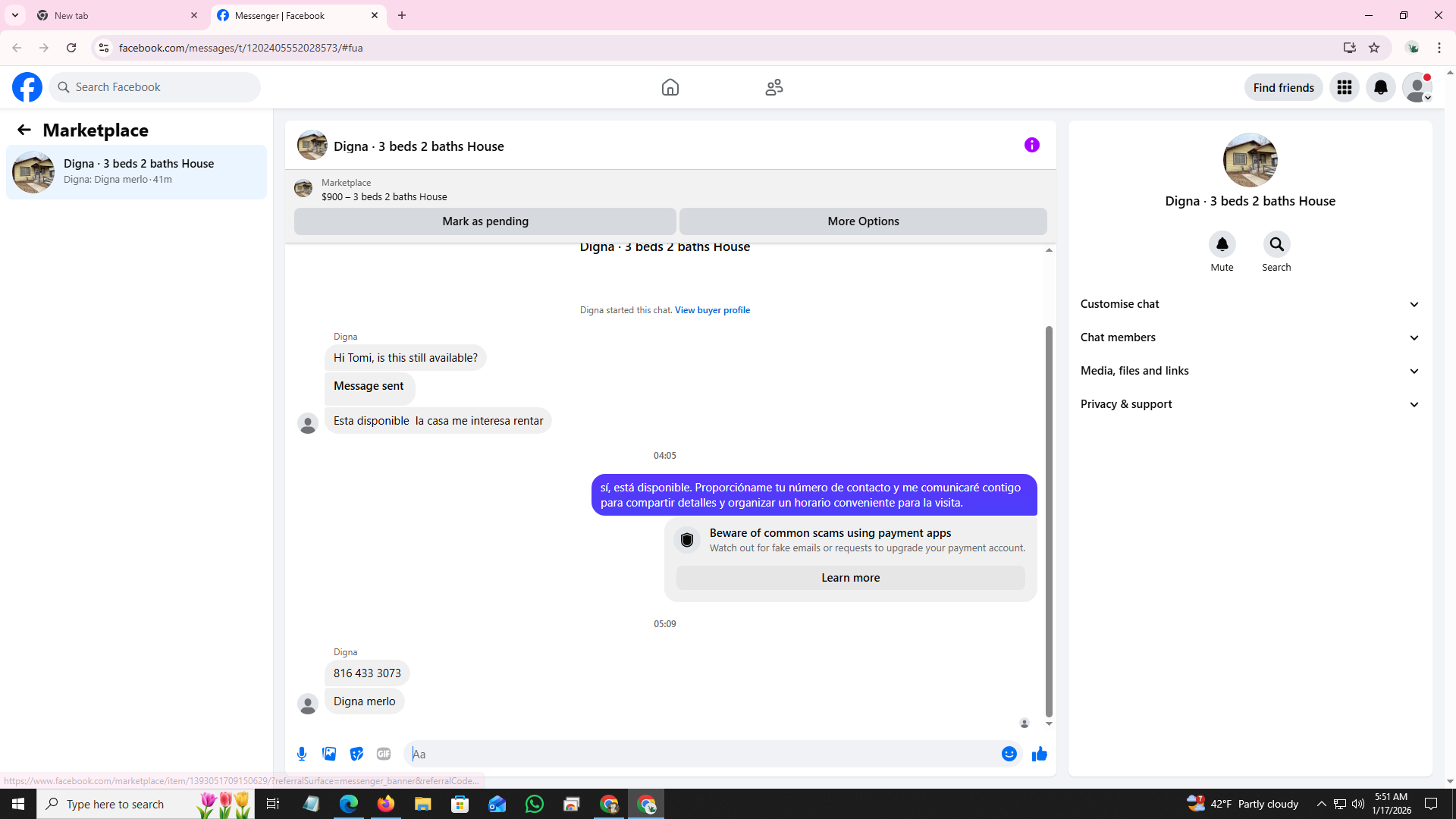Screen dimensions: 1456x819
Task: Attach a photo with image icon
Action: pyautogui.click(x=329, y=754)
